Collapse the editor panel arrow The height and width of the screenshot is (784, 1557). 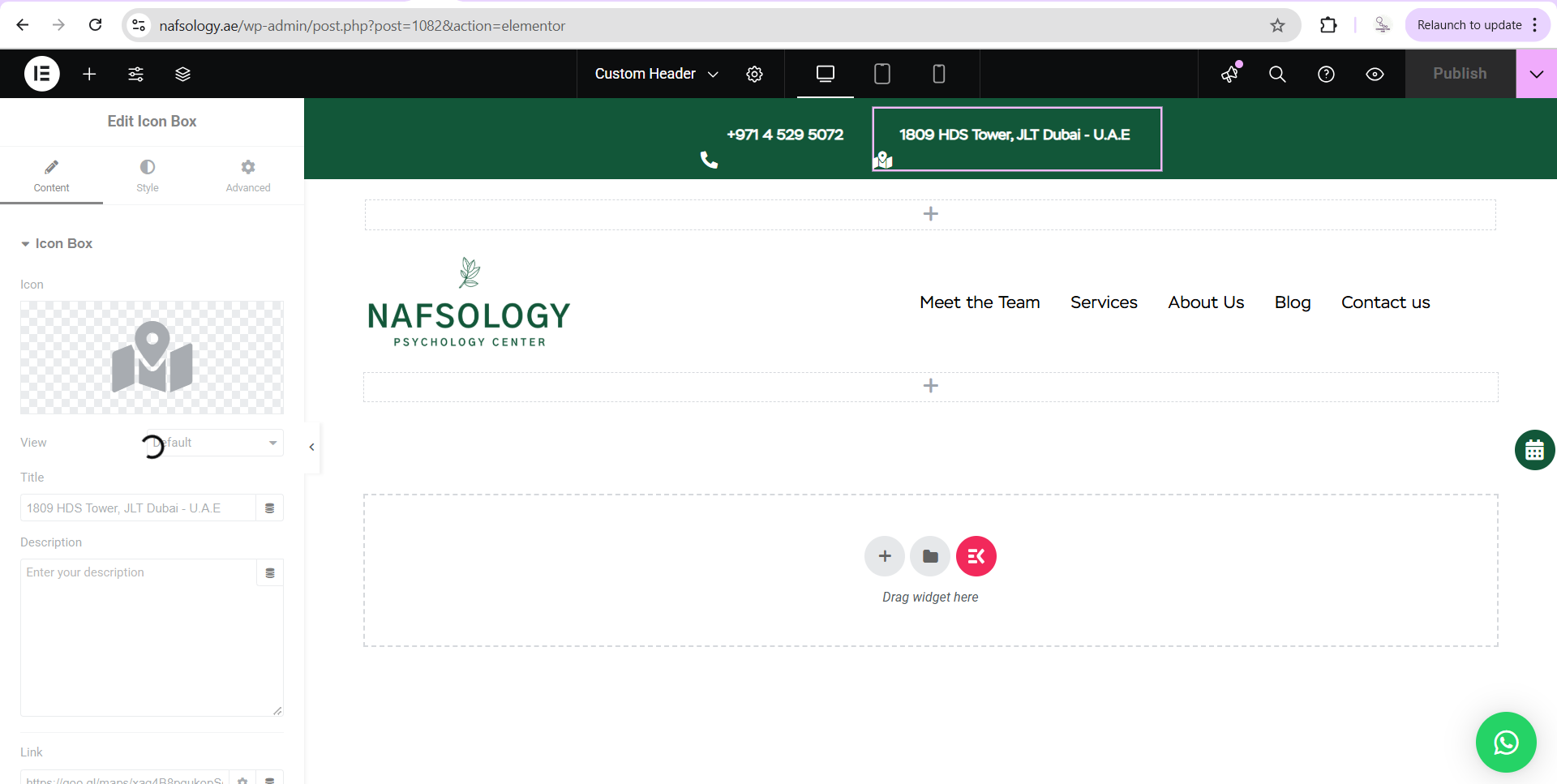pos(311,447)
